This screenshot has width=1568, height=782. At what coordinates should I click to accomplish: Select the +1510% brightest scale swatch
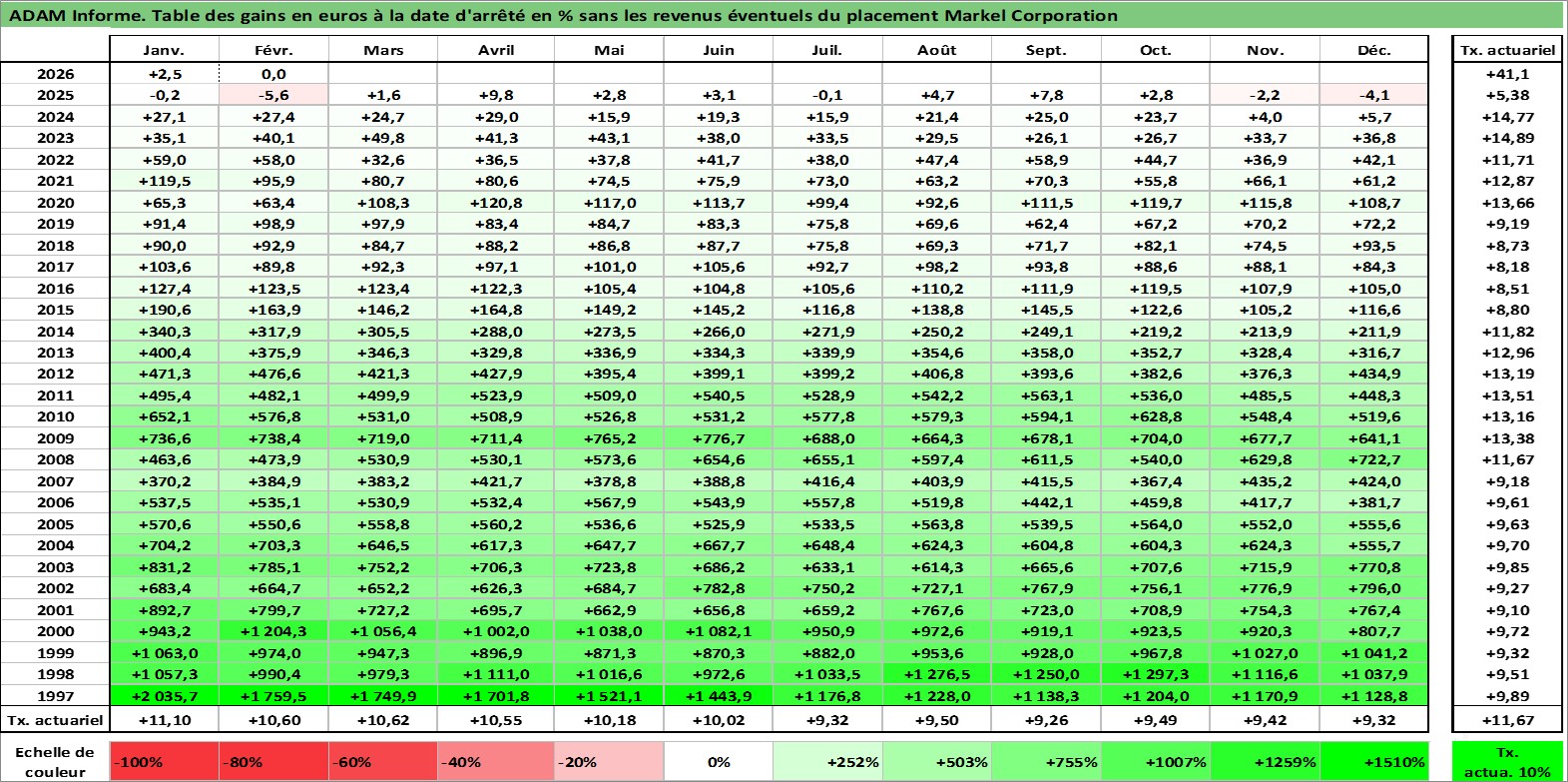click(1374, 762)
